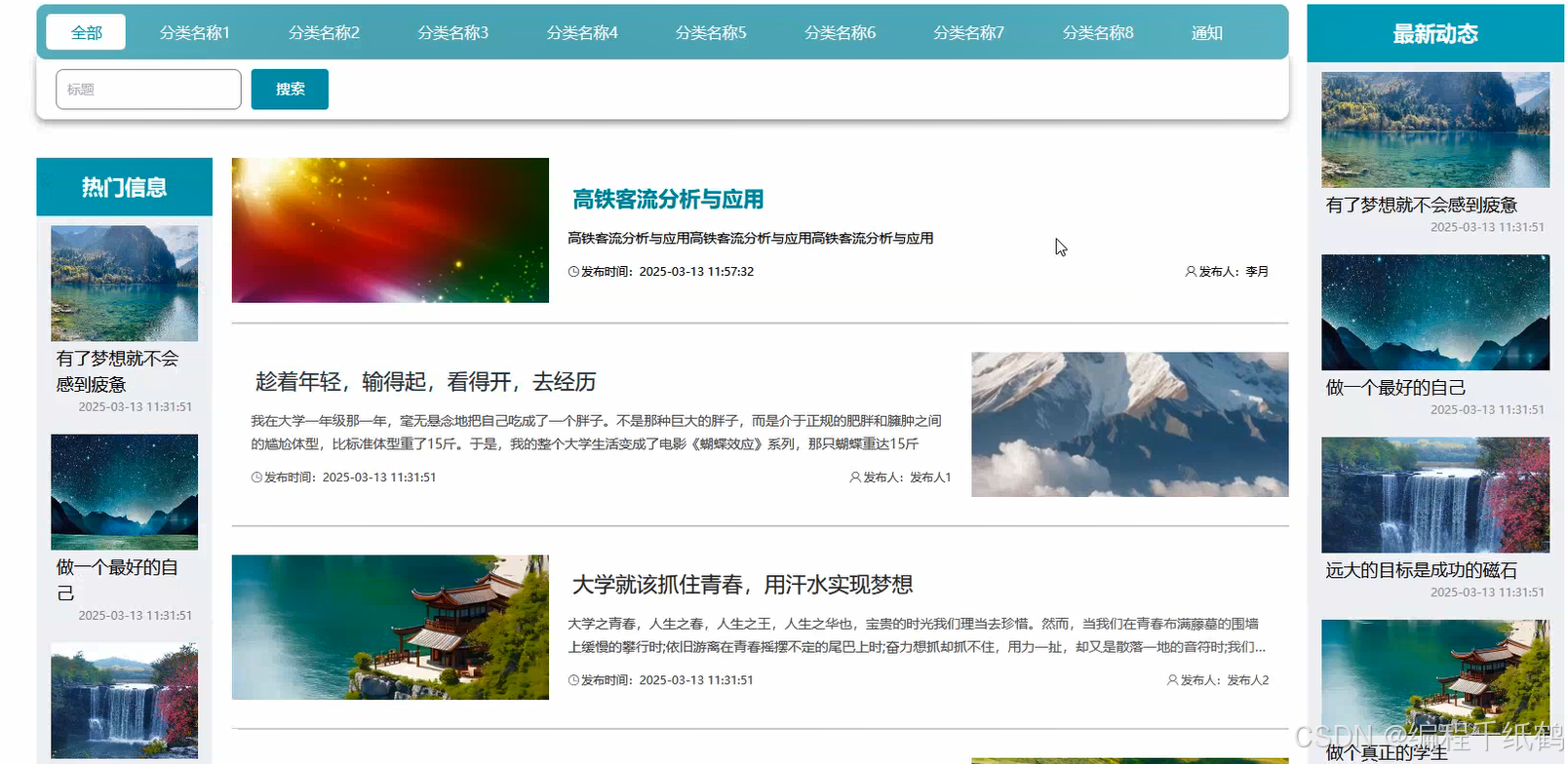This screenshot has width=1568, height=764.
Task: Open the red abstract light article thumbnail
Action: pos(390,230)
